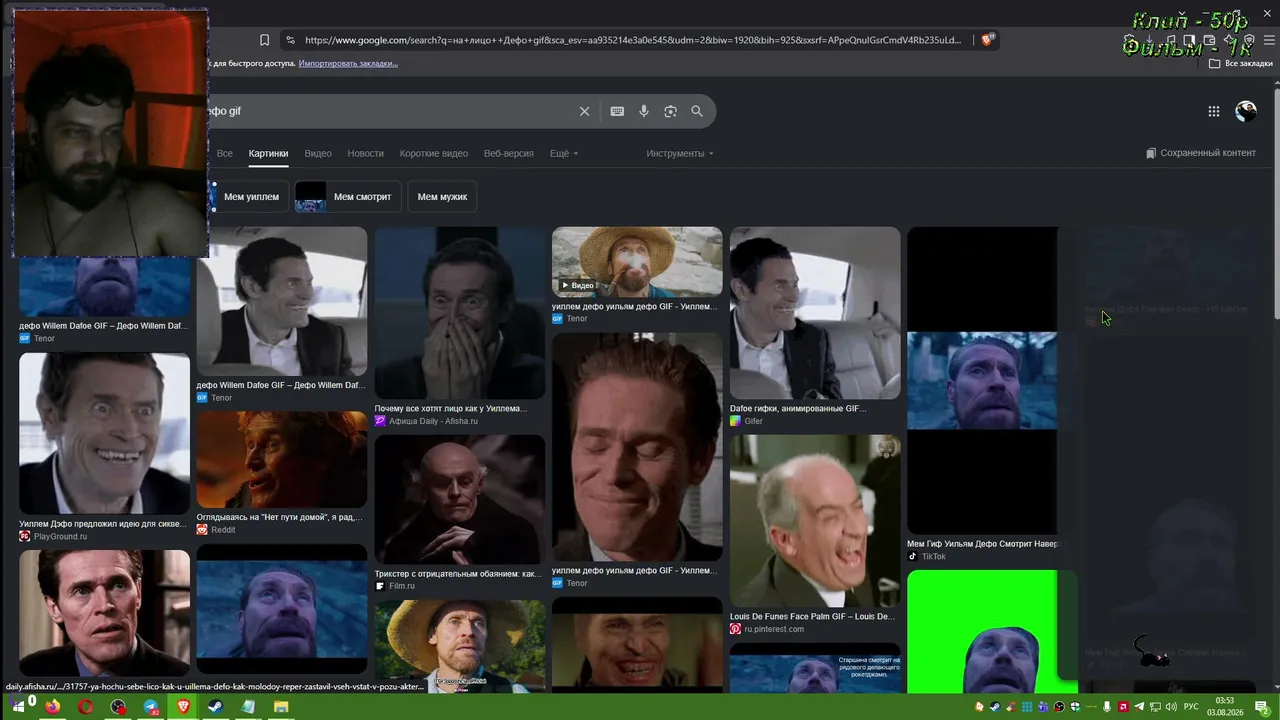Open the Tenor straw hat video thumbnail

(x=637, y=262)
